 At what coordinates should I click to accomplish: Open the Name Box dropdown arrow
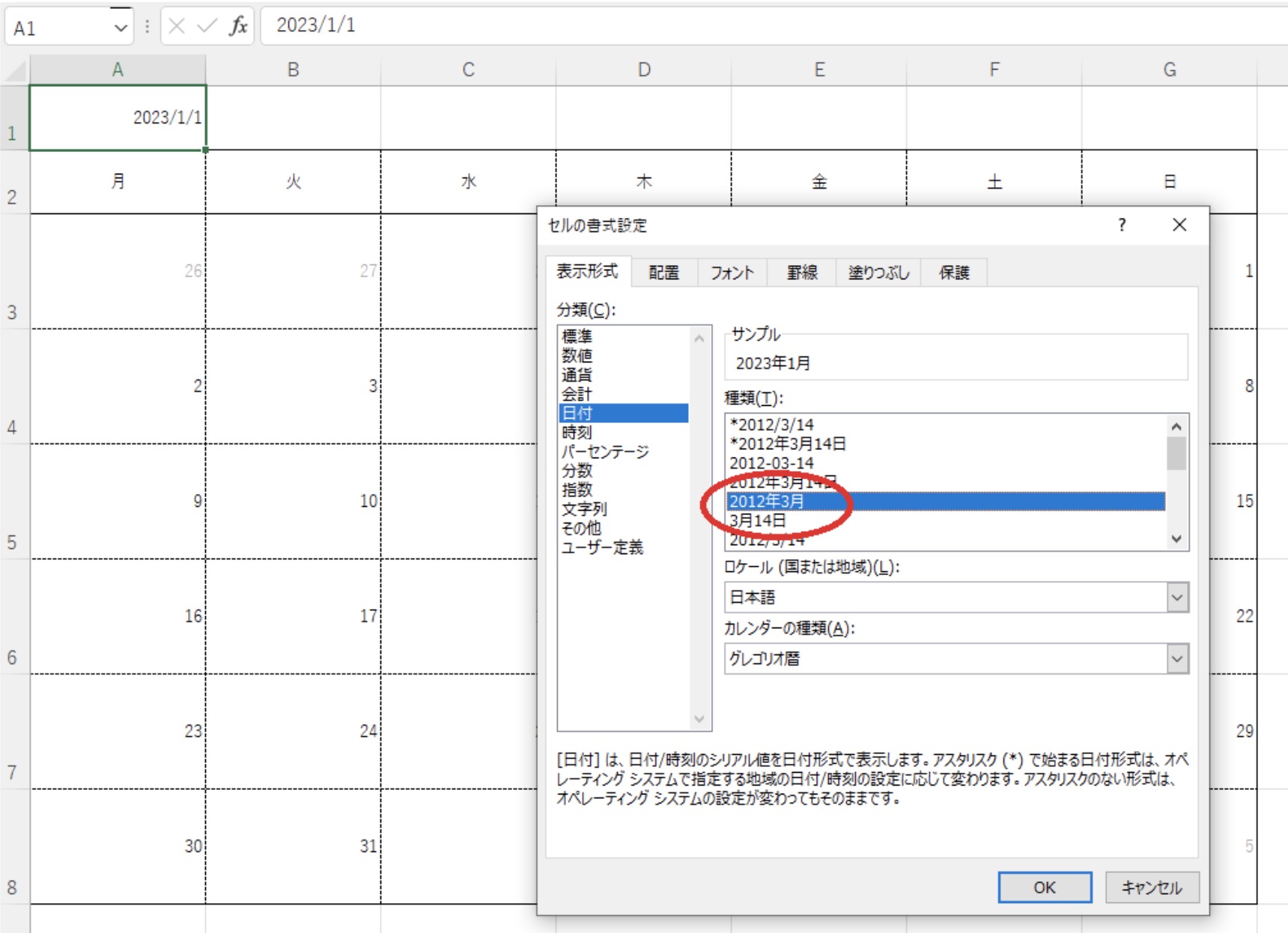(x=120, y=28)
